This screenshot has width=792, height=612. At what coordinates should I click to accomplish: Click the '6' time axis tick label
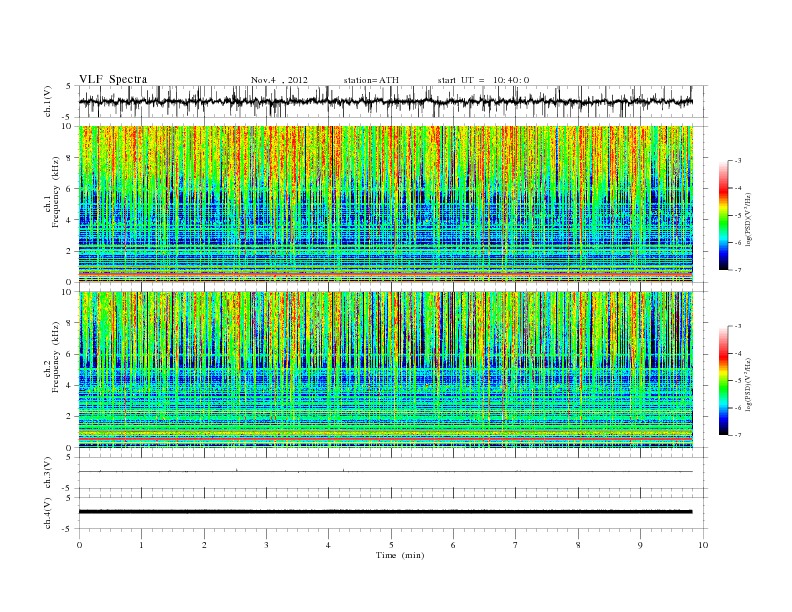pyautogui.click(x=453, y=545)
